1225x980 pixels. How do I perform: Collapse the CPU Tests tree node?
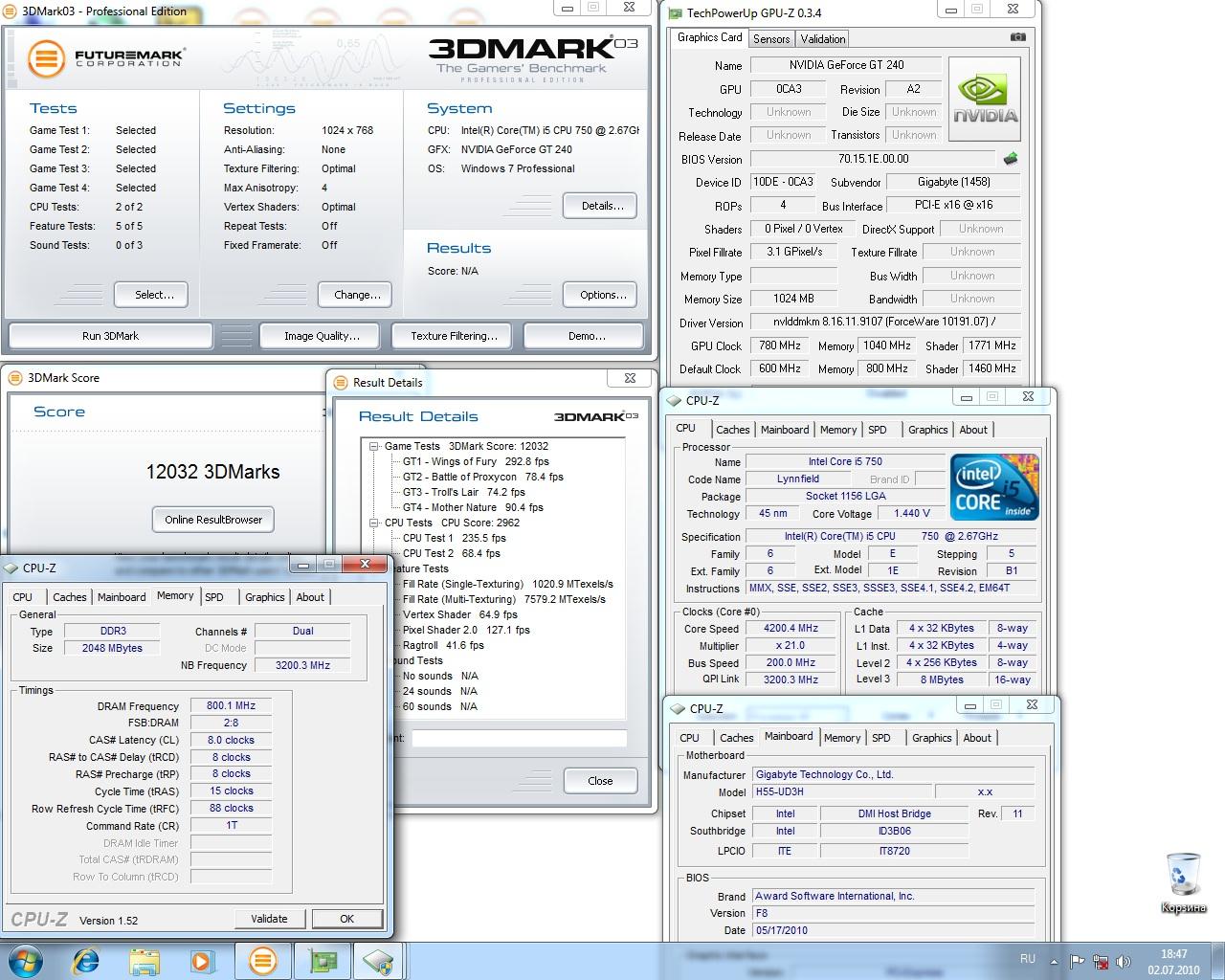click(374, 523)
